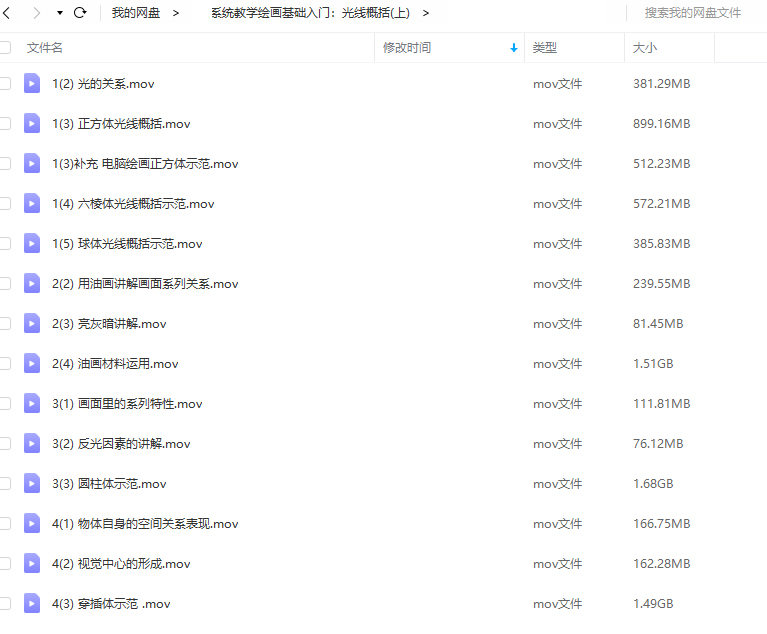The image size is (767, 634).
Task: Go to 我的网盘 breadcrumb
Action: [x=135, y=13]
